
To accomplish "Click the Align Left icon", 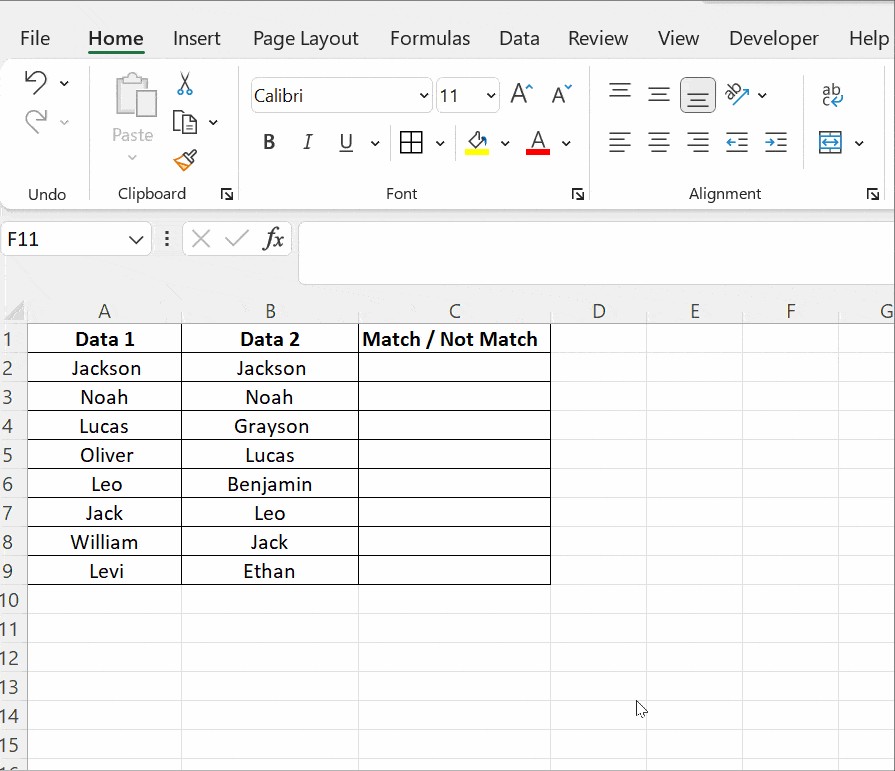I will click(x=620, y=142).
